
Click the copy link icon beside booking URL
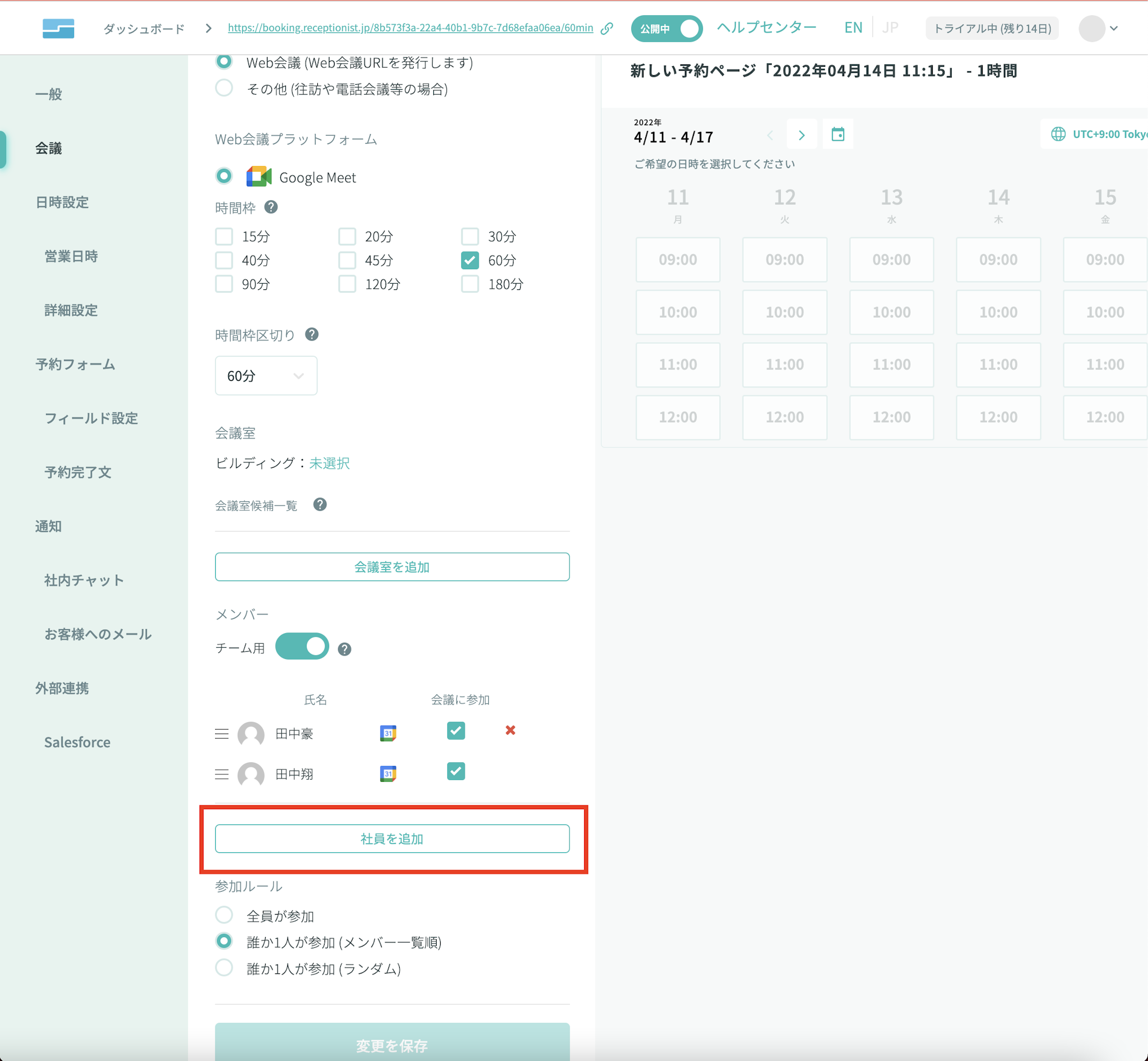[x=607, y=28]
